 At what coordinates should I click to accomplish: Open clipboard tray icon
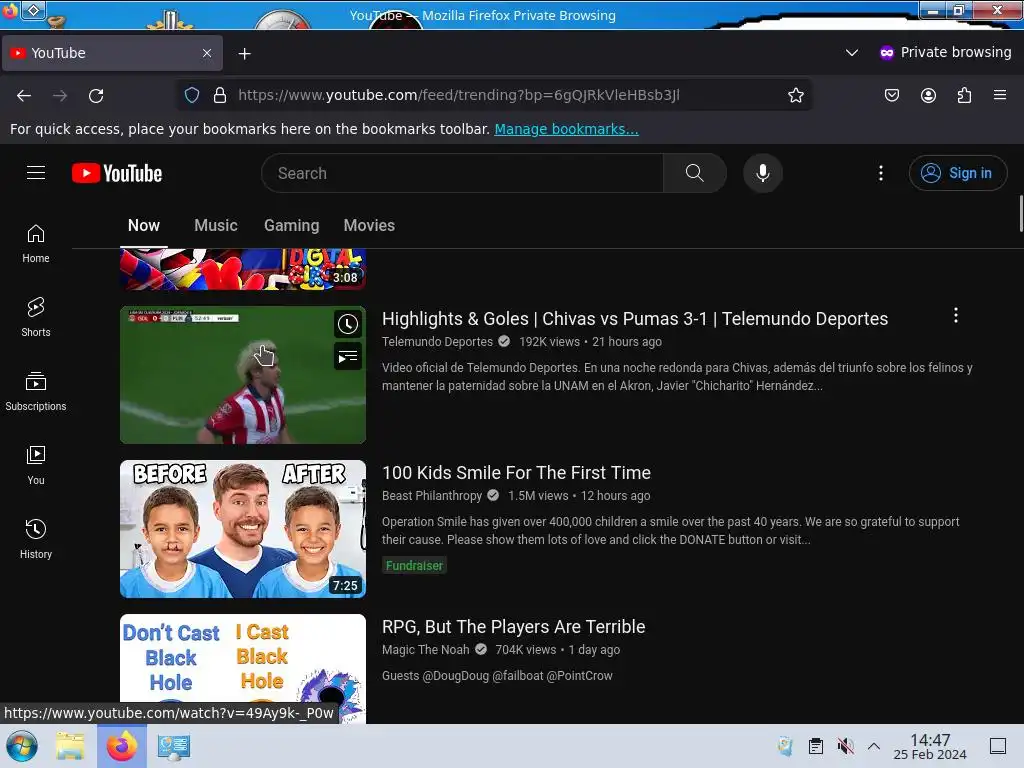coord(816,746)
